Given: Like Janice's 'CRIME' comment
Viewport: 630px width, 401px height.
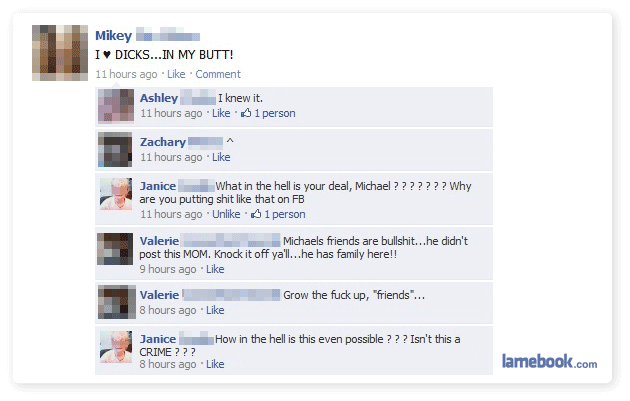Looking at the screenshot, I should pos(215,364).
